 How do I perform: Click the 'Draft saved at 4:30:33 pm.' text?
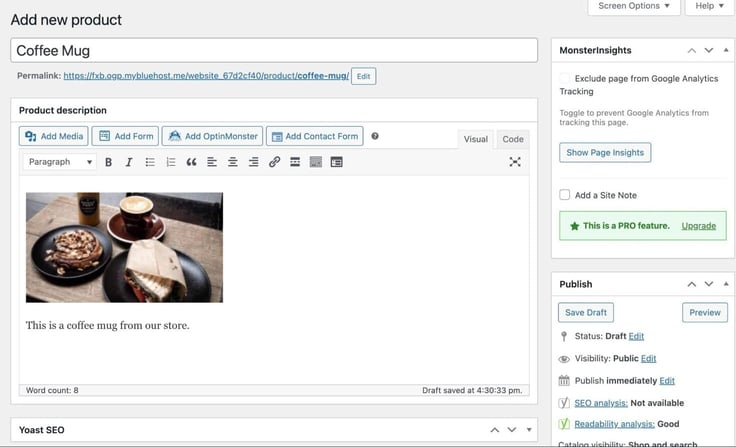tap(472, 390)
